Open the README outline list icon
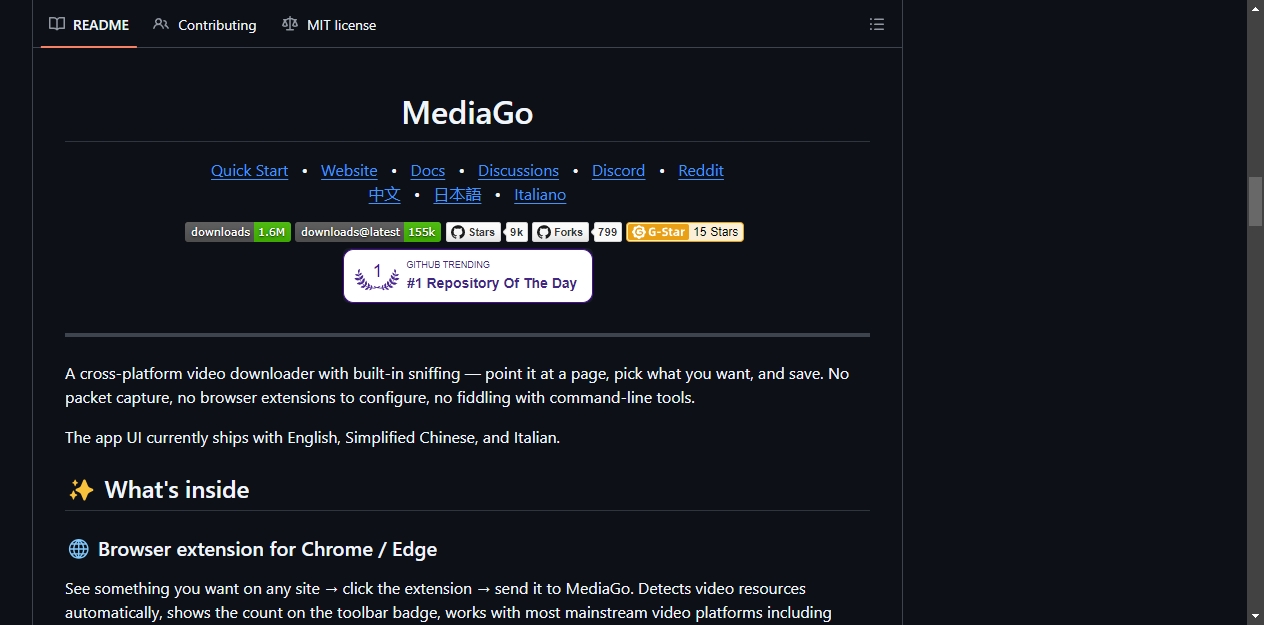1264x625 pixels. pyautogui.click(x=877, y=24)
